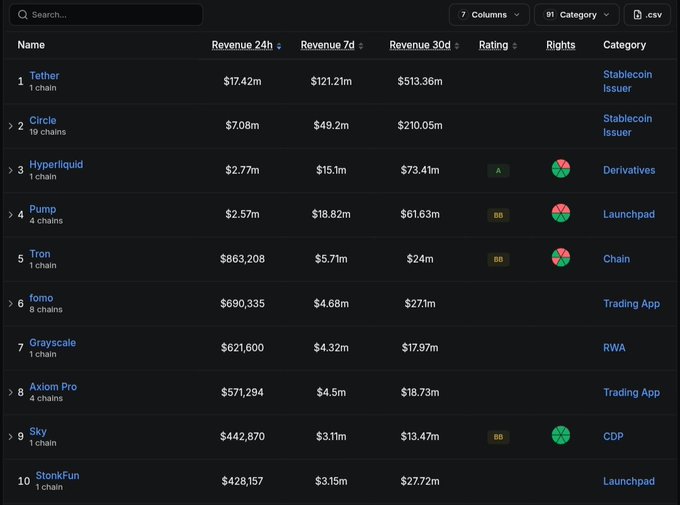Click Sky's green rights pie icon

coord(561,436)
